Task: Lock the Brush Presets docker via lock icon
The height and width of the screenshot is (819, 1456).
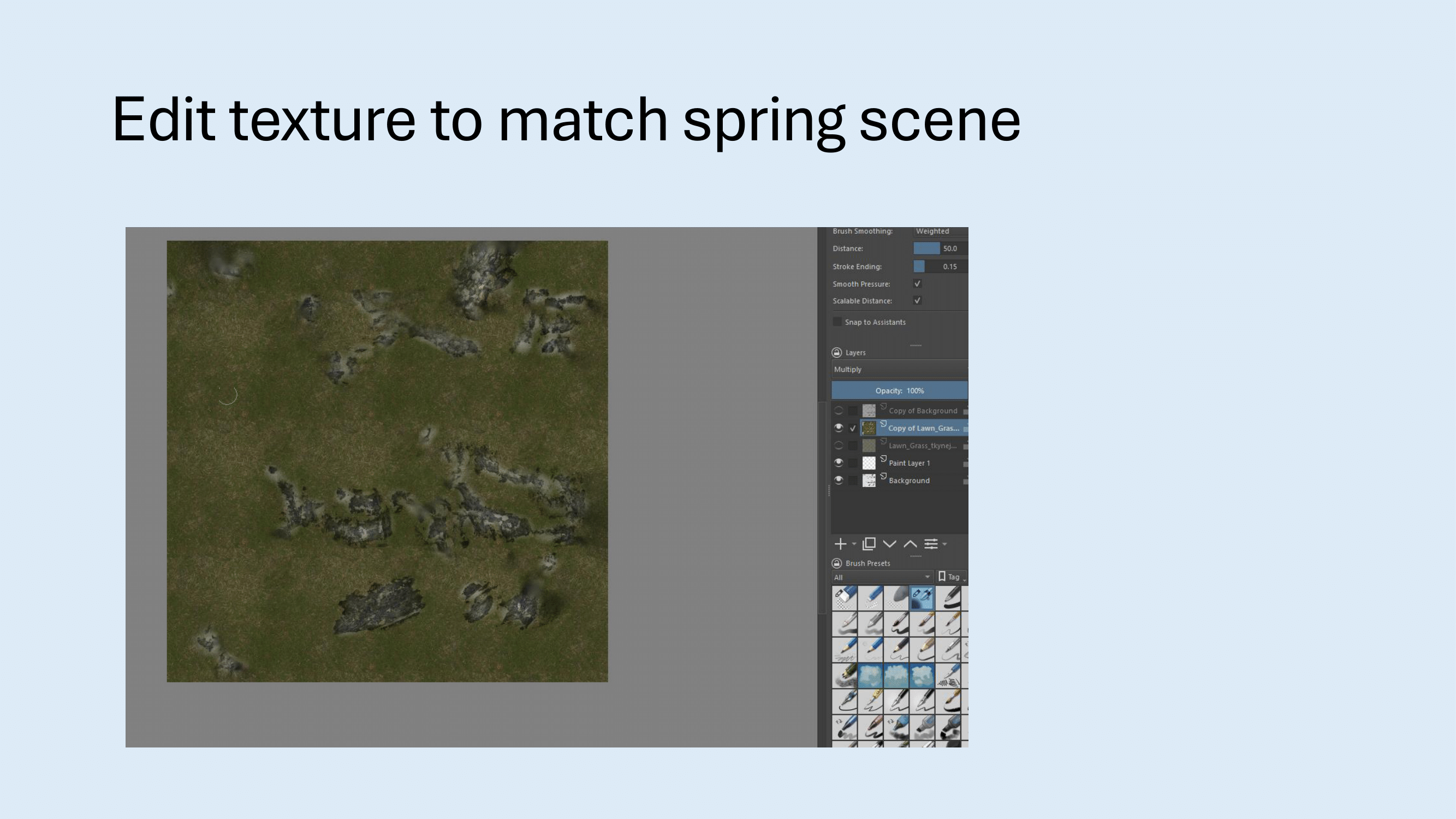Action: [837, 563]
